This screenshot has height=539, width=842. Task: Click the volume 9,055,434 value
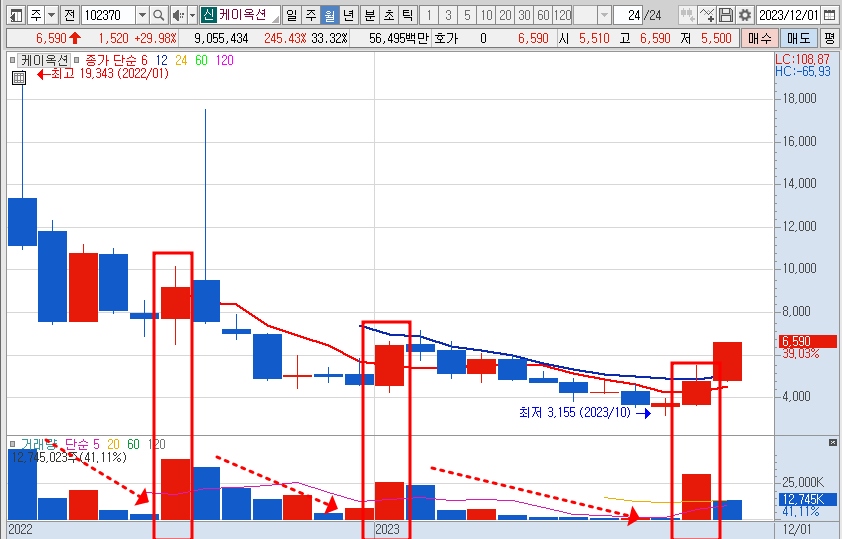coord(221,38)
